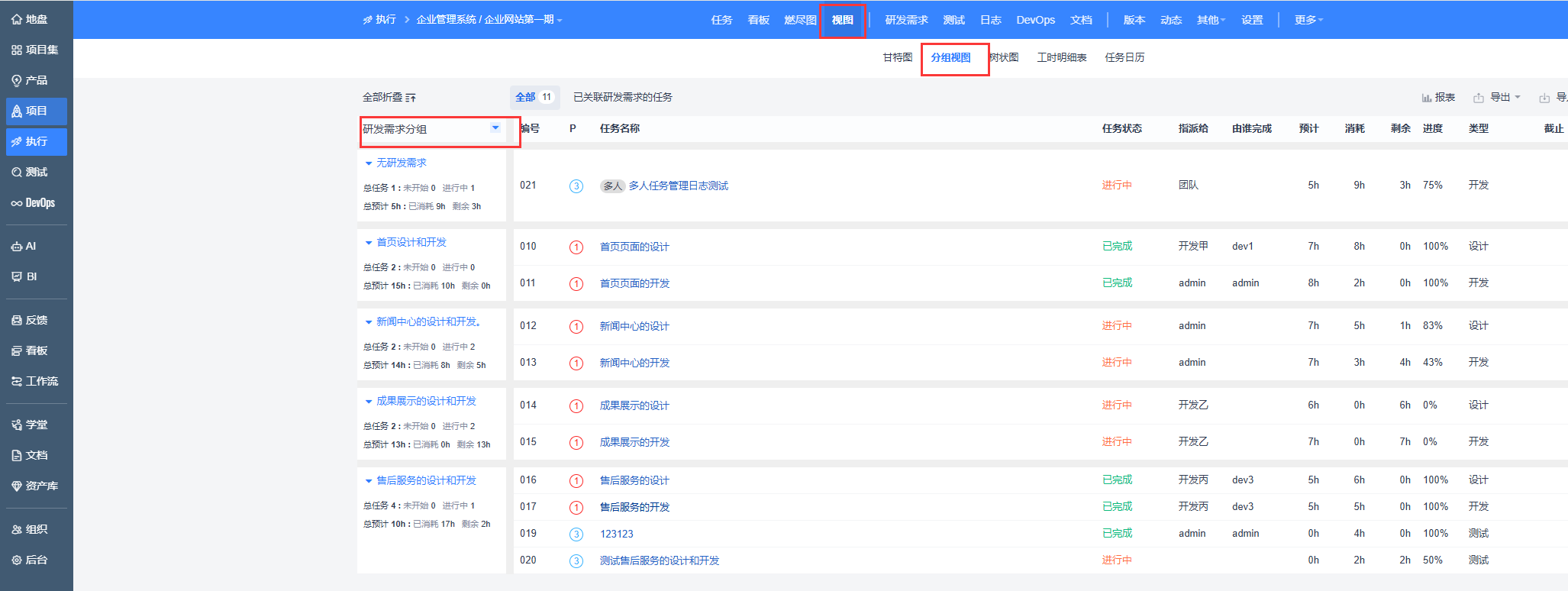Show 已关联研发需求的任务 filter

click(x=622, y=97)
